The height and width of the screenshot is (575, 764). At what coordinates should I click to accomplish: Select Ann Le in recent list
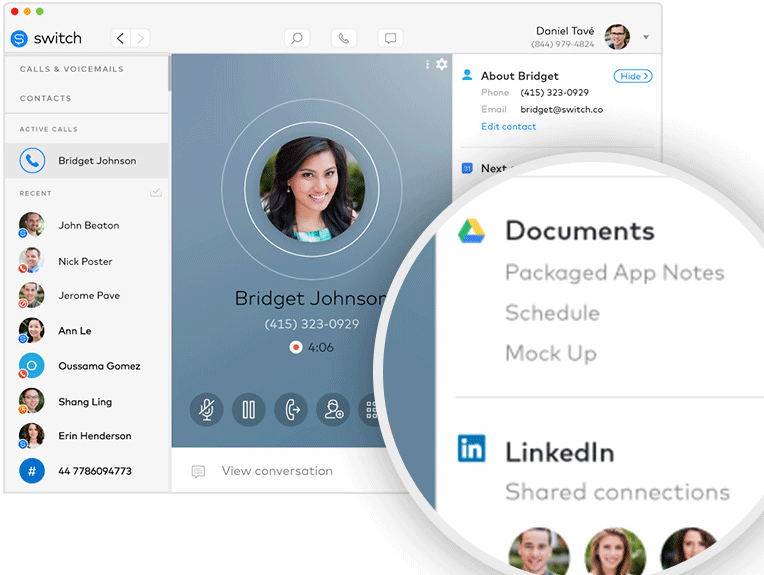click(x=87, y=330)
